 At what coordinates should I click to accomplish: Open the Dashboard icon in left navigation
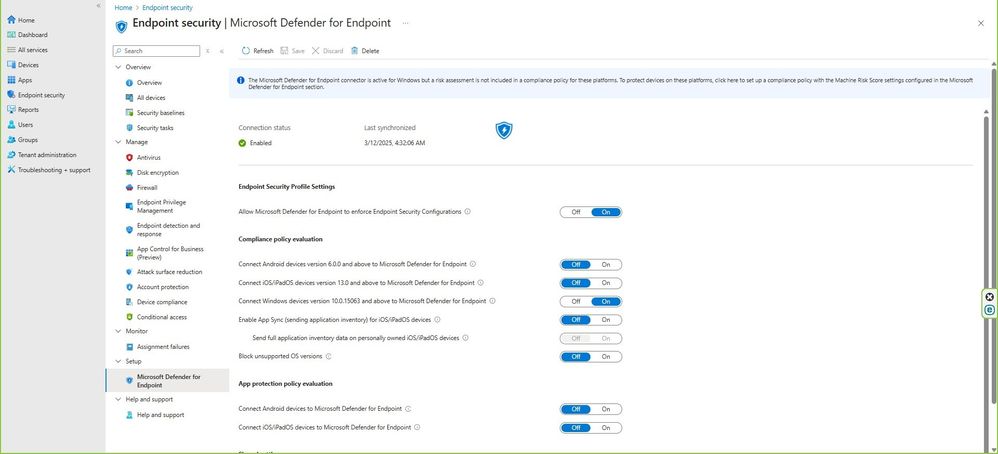[x=11, y=35]
